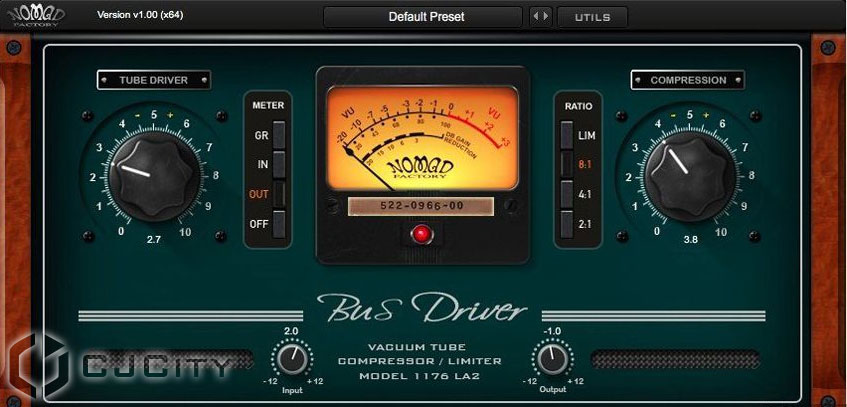847x407 pixels.
Task: Select the 8:1 ratio switch
Action: tap(567, 164)
